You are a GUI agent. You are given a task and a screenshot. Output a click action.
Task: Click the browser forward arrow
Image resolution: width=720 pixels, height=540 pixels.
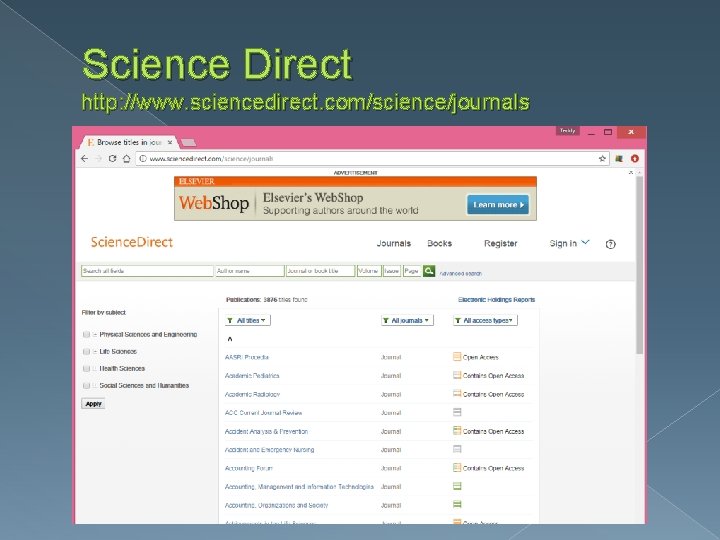tap(98, 158)
